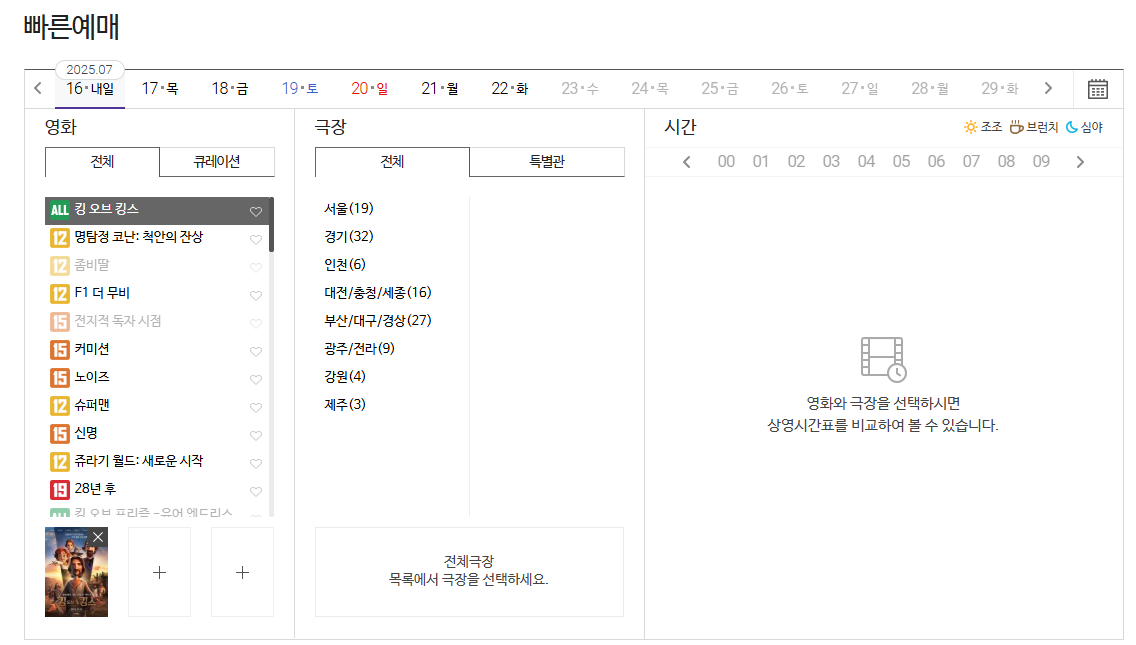Favorite 킹 오브 킹스 with the heart
Viewport: 1136px width, 645px height.
(x=256, y=211)
